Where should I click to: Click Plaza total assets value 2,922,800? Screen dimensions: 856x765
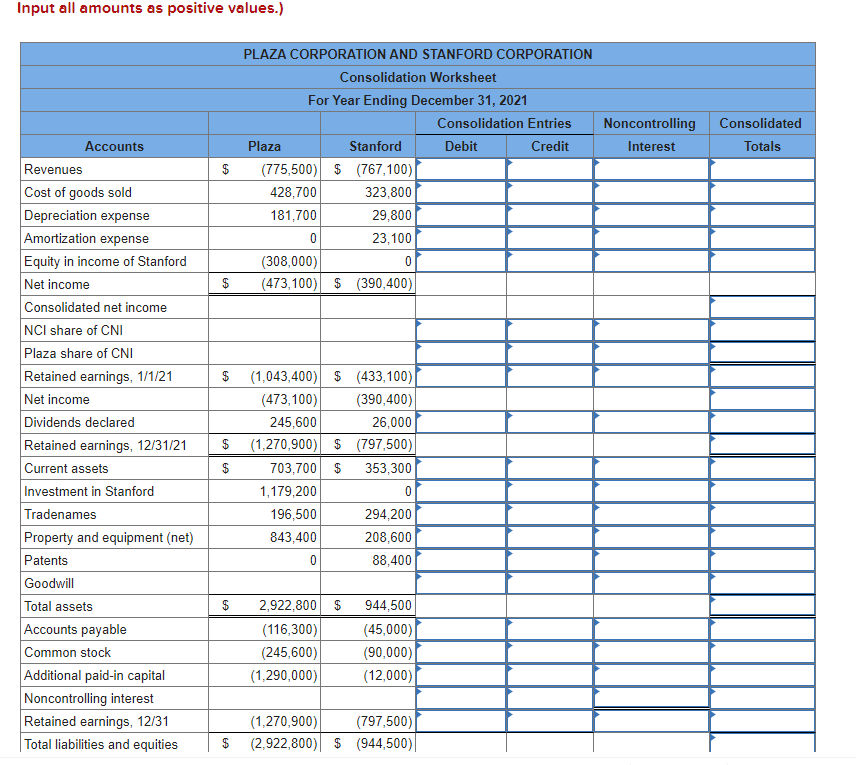(x=288, y=606)
